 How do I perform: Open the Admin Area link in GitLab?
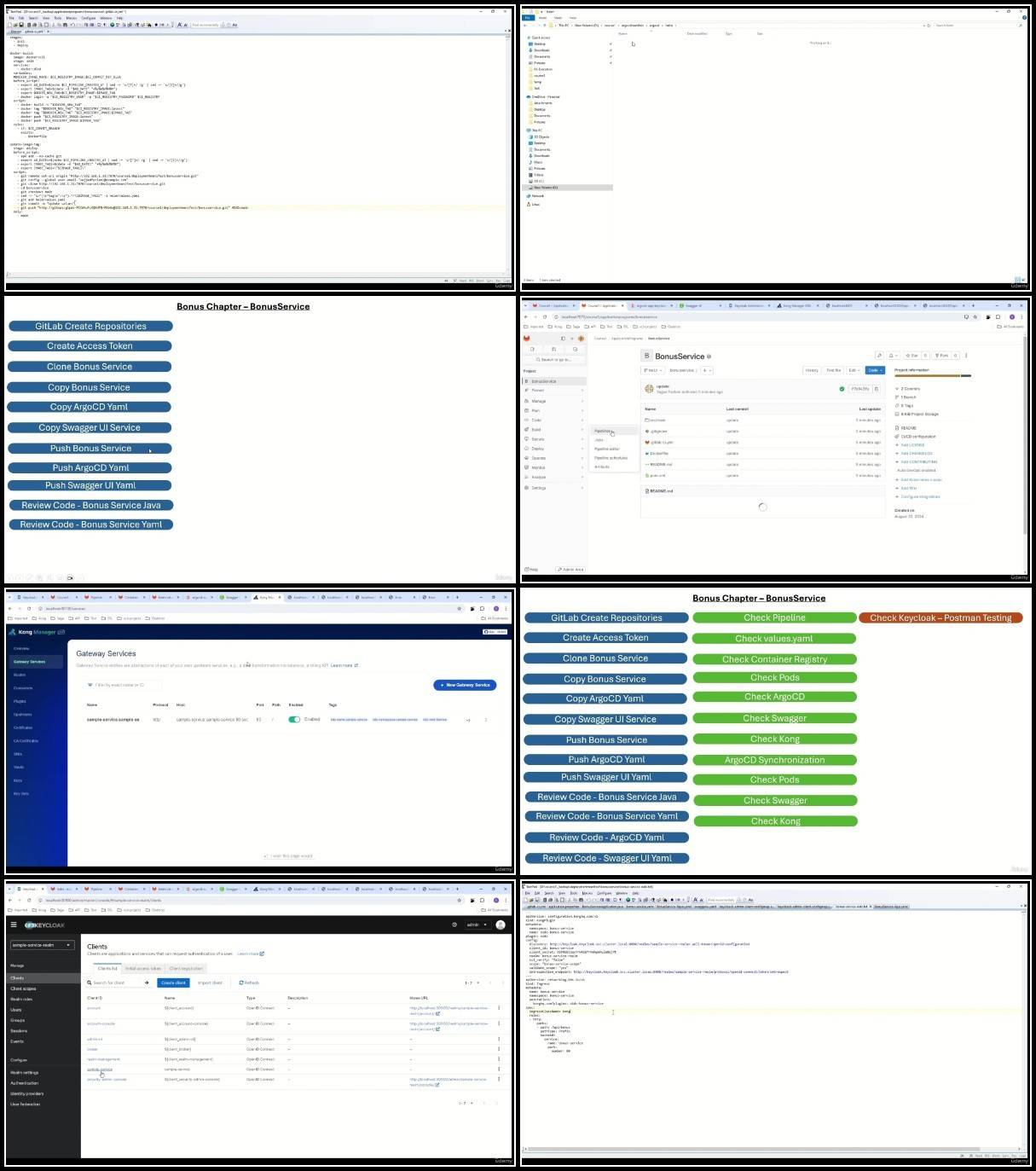click(570, 569)
